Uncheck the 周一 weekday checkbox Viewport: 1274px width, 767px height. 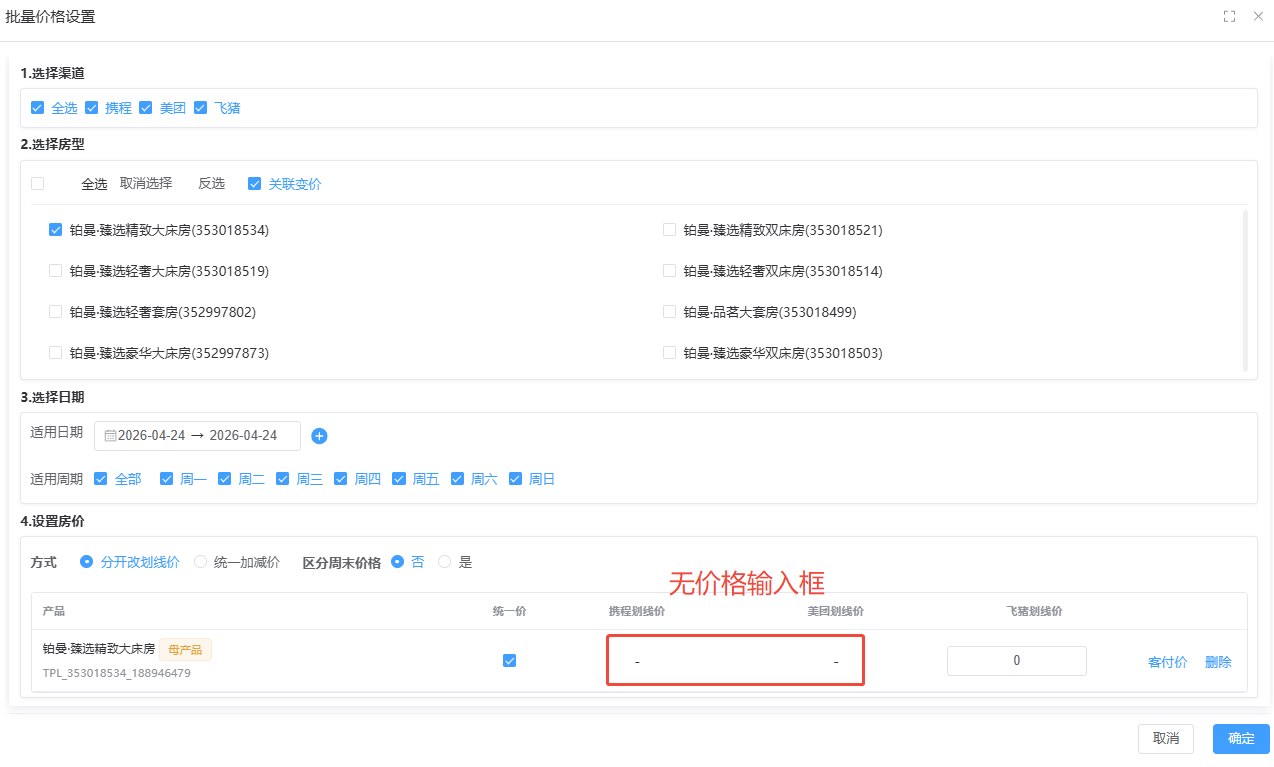point(166,478)
